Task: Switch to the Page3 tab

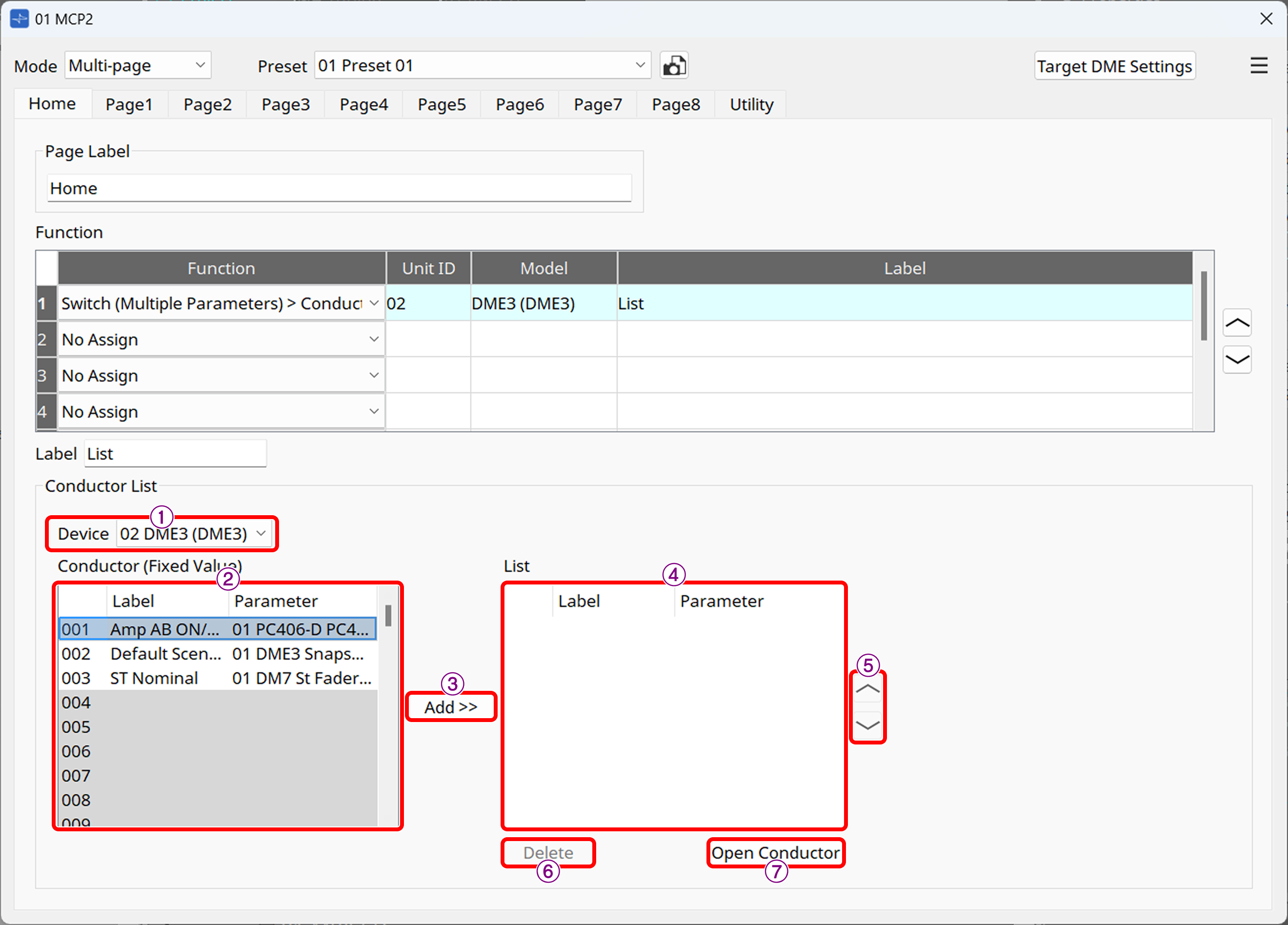Action: pos(285,104)
